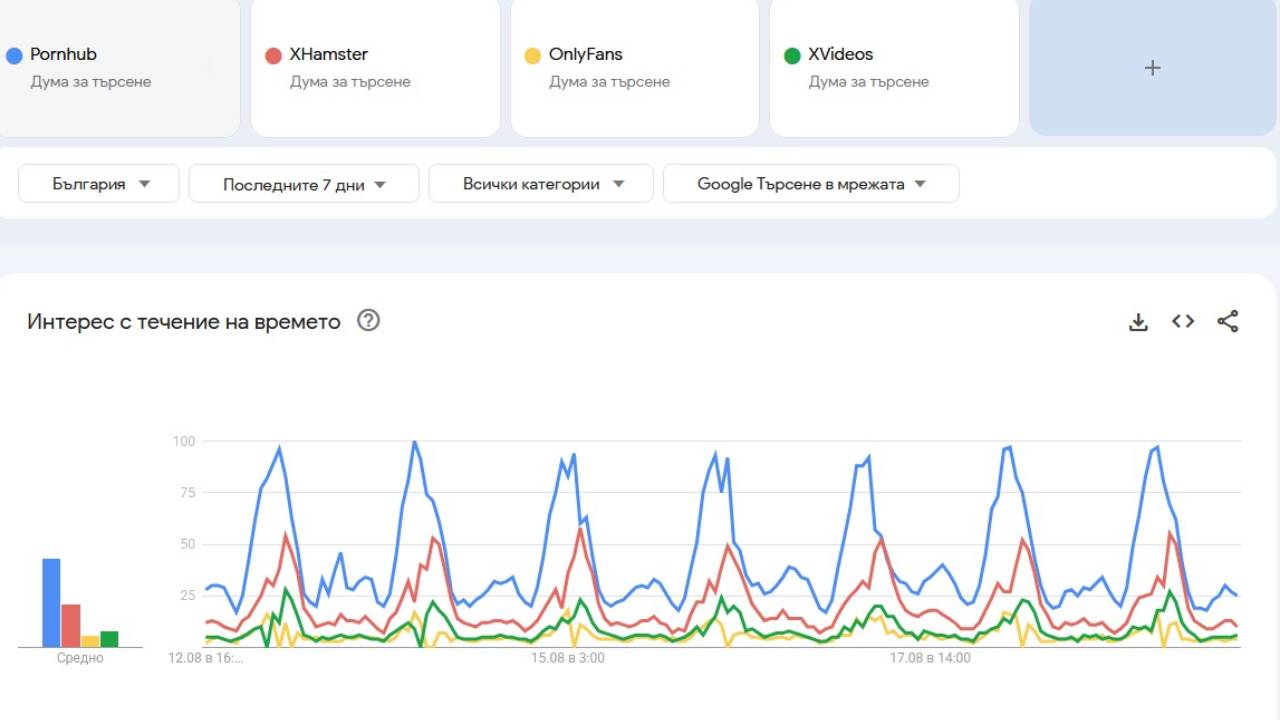Select the XHamster term card

tap(375, 68)
